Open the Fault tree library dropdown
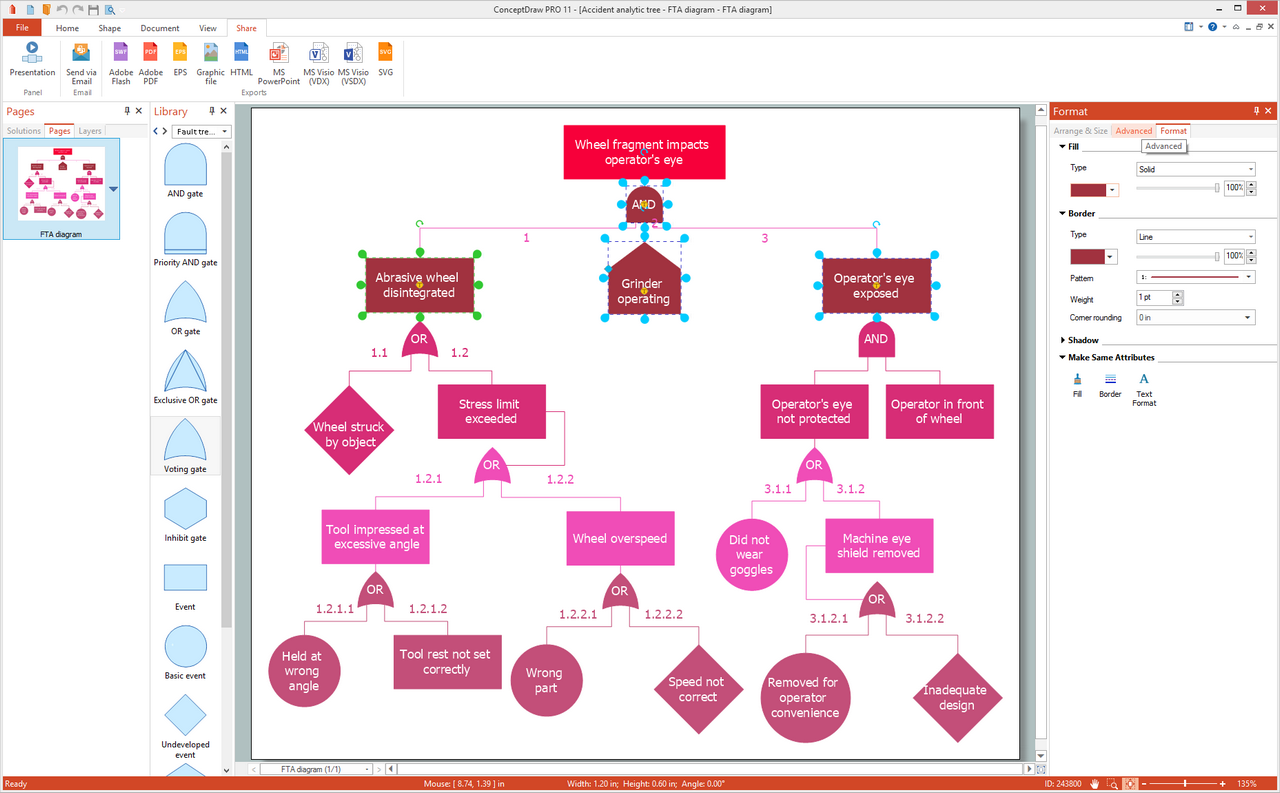 coord(202,131)
